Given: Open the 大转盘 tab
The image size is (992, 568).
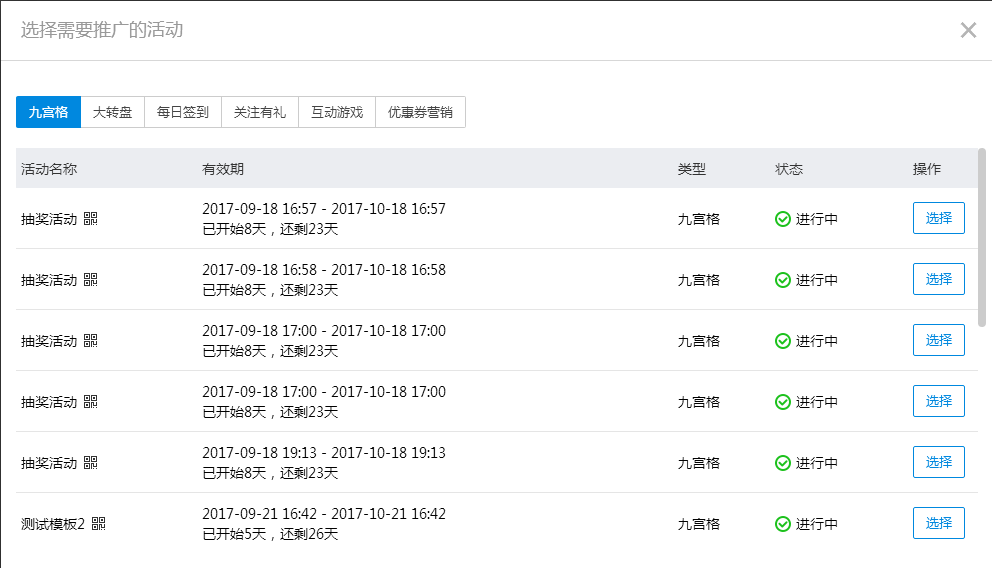Looking at the screenshot, I should [x=112, y=112].
